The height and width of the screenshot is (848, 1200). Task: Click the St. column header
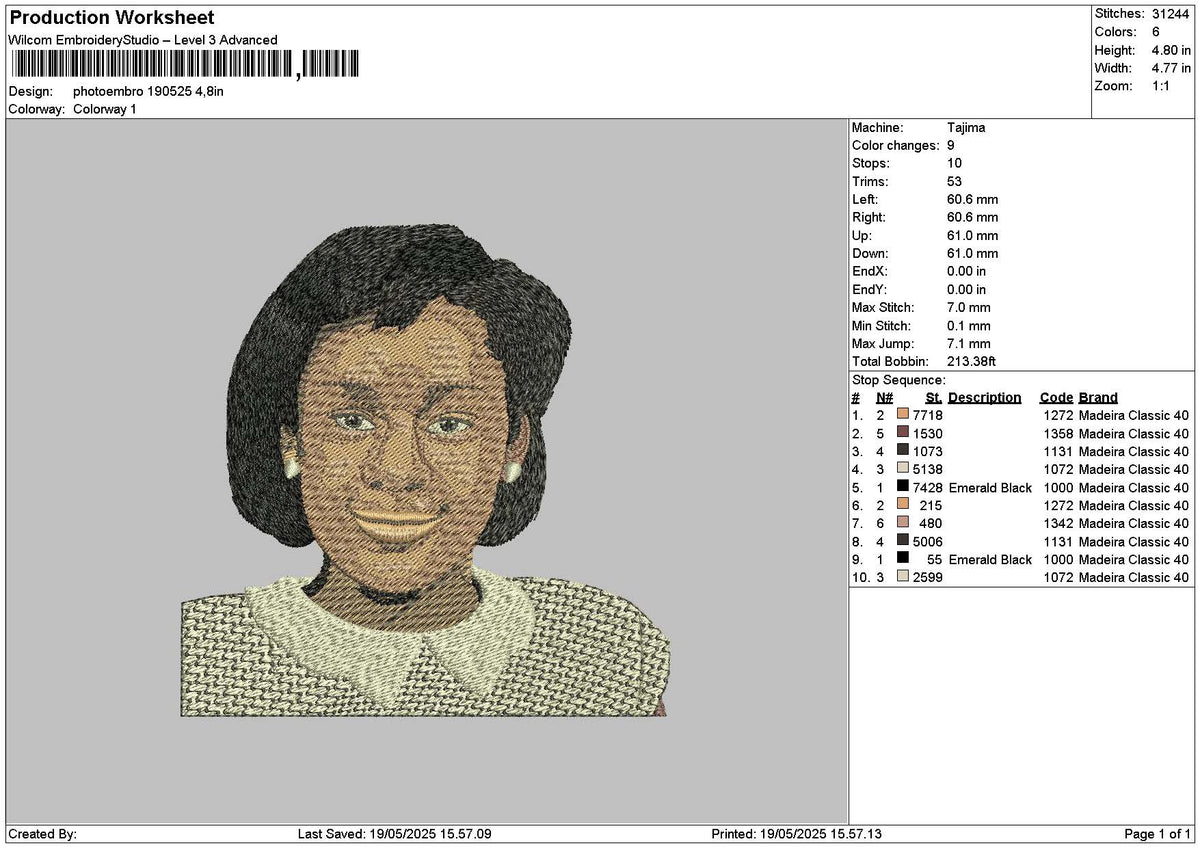coord(932,397)
